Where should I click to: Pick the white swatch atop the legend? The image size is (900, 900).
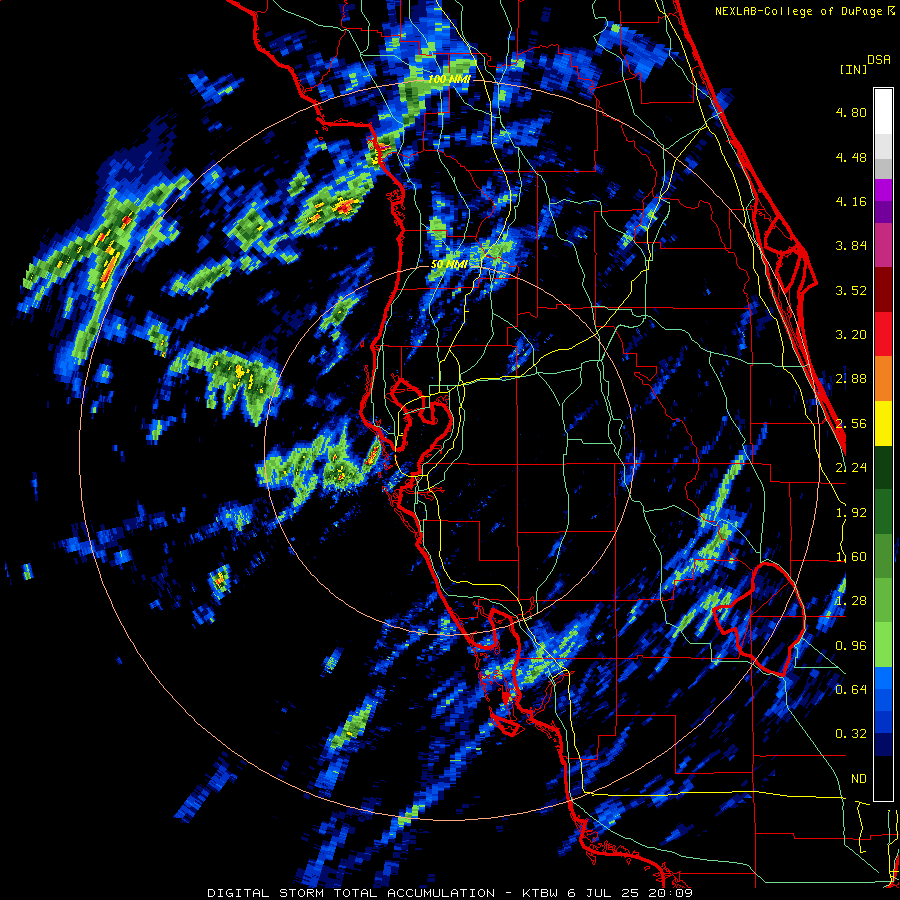point(883,112)
